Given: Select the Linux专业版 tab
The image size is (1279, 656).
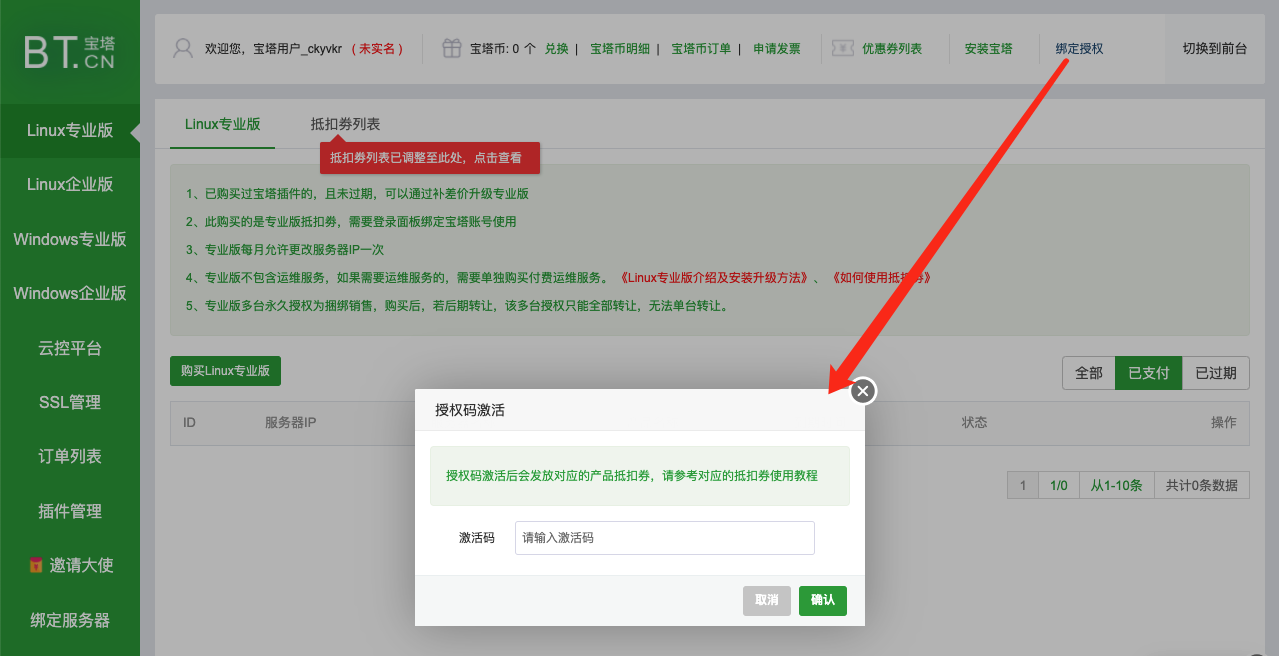Looking at the screenshot, I should [x=222, y=124].
